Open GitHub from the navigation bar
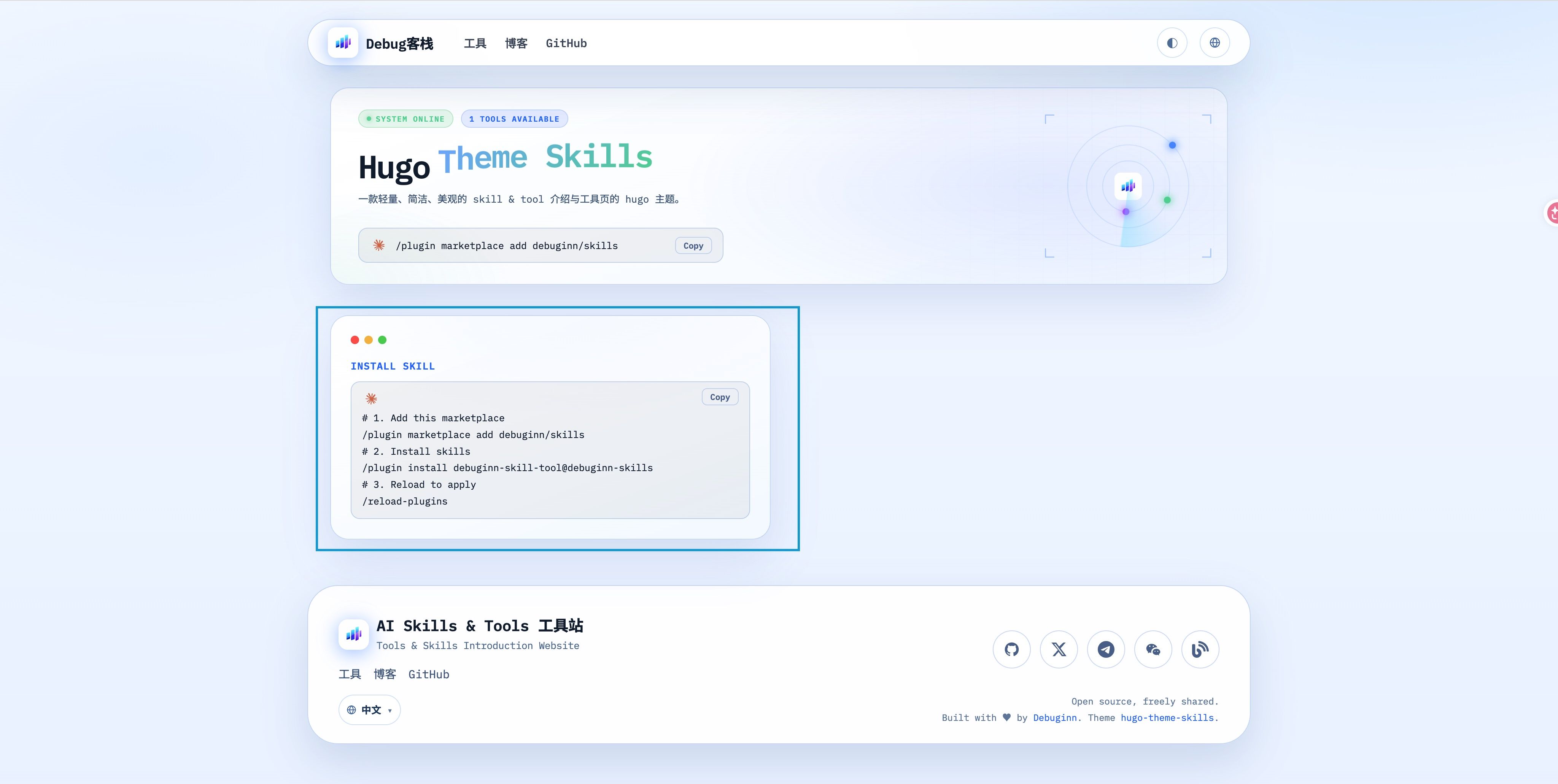 pos(566,43)
